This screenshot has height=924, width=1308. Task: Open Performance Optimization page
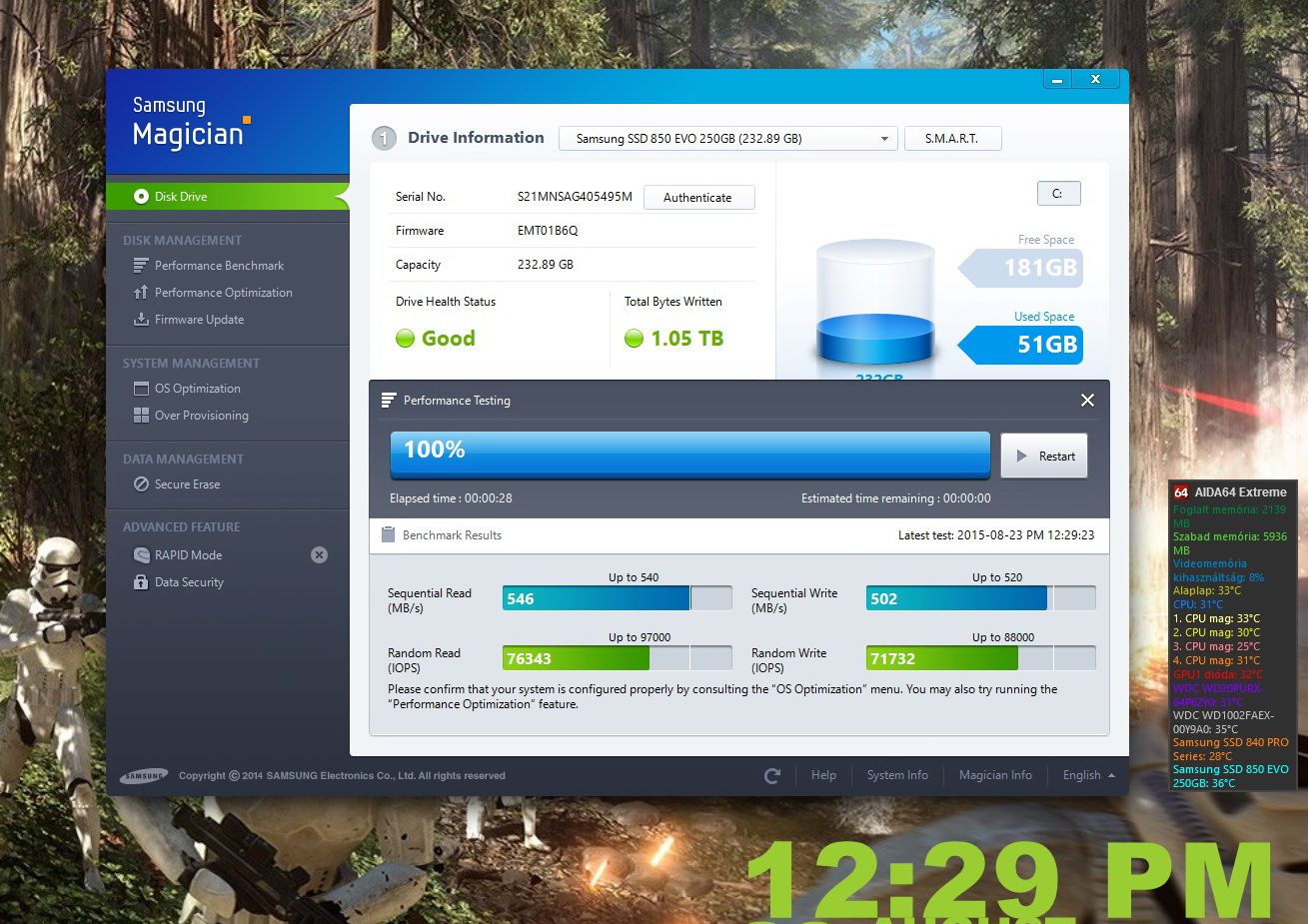coord(224,293)
